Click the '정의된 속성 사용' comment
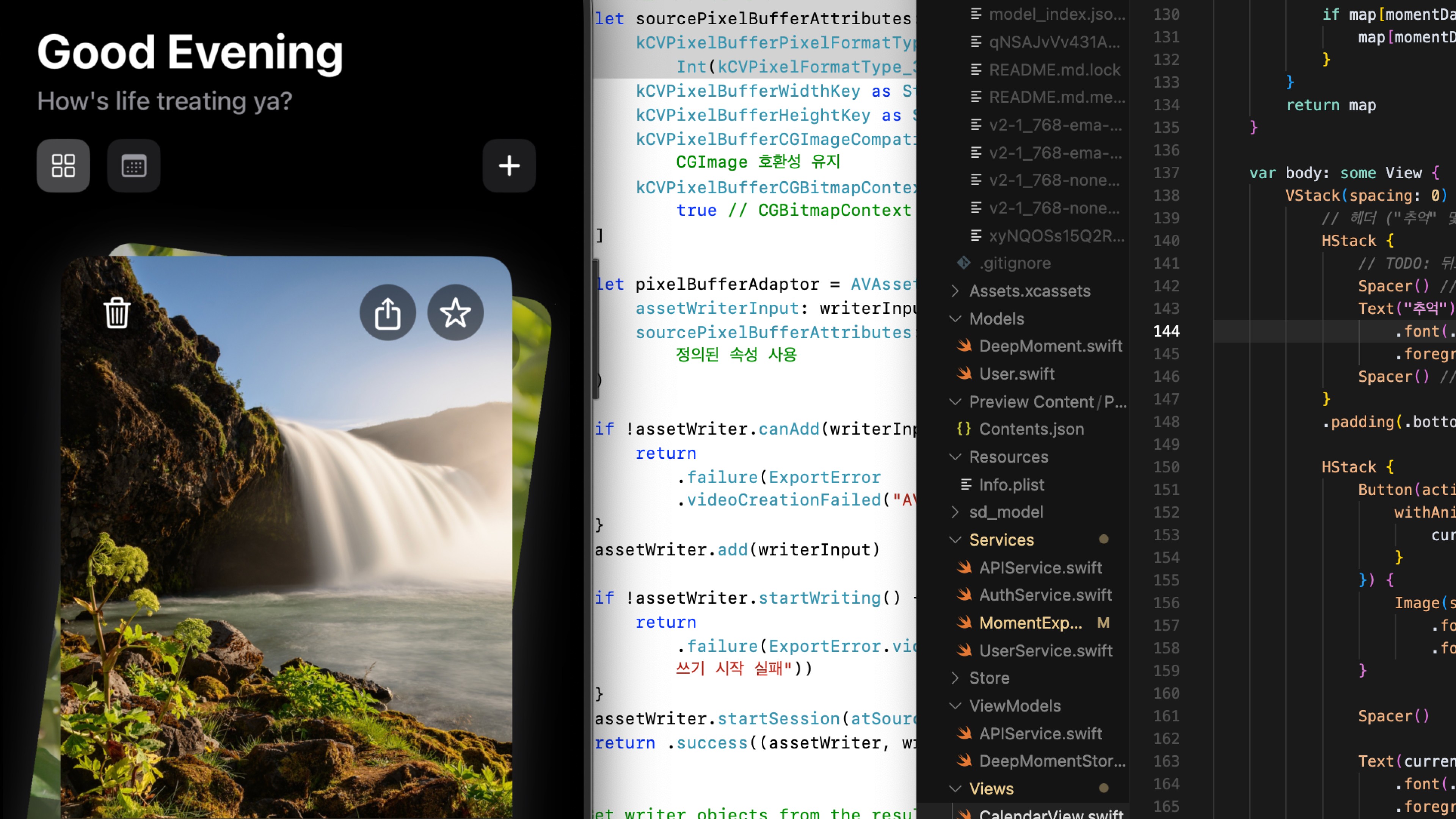Viewport: 1456px width, 819px height. (736, 355)
